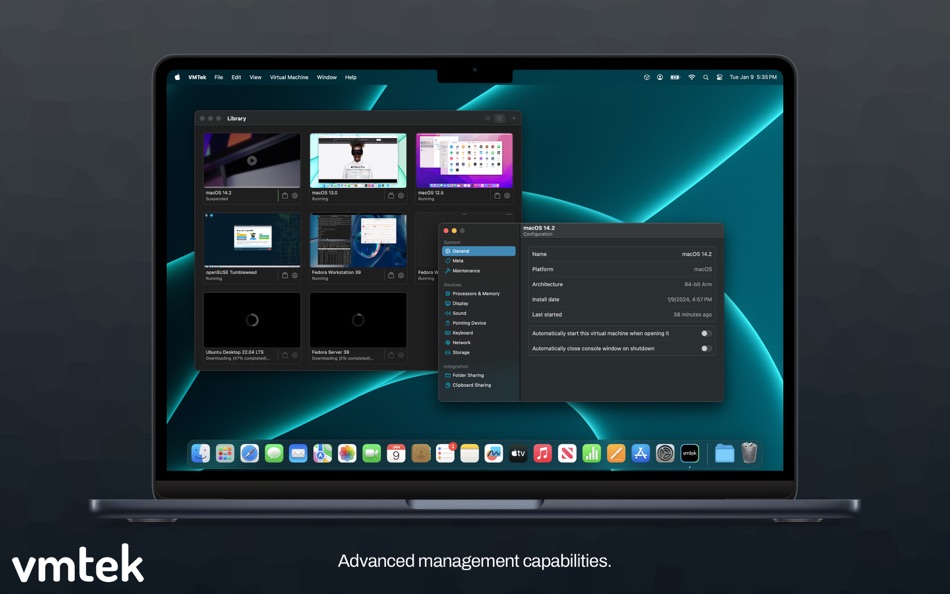Click the box icon on openSUSE Tumbleweed card

(x=285, y=275)
